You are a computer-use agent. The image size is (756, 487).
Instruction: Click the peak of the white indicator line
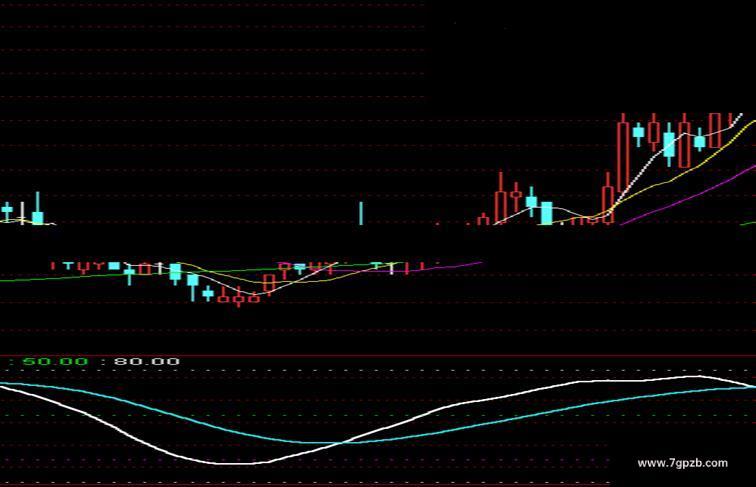pyautogui.click(x=697, y=376)
